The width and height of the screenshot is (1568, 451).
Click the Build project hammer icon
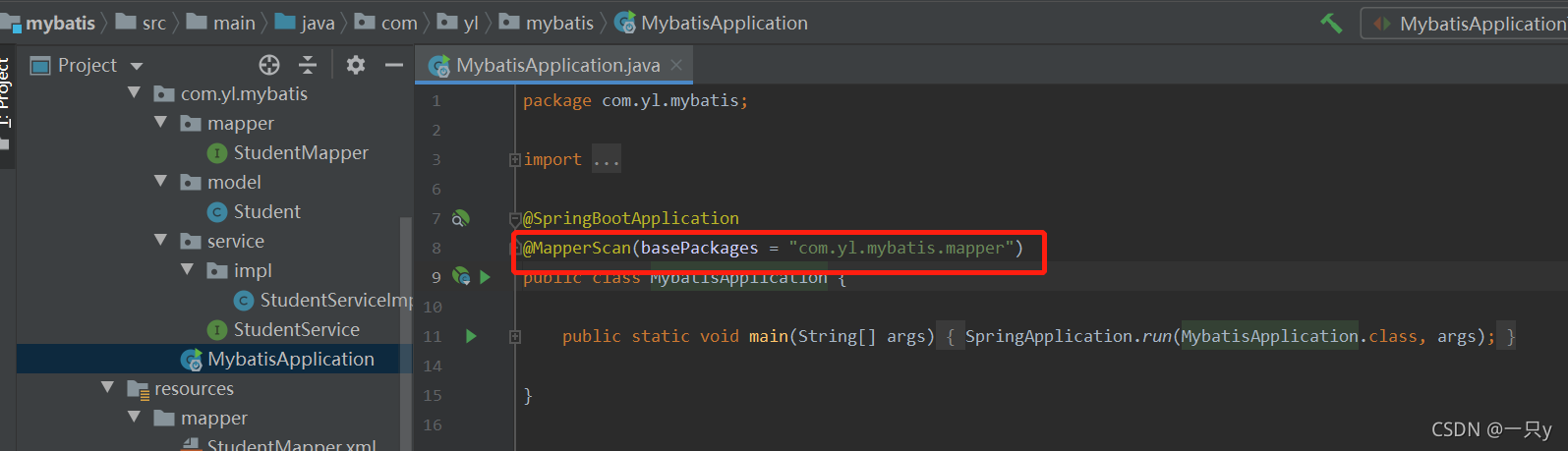(x=1331, y=23)
